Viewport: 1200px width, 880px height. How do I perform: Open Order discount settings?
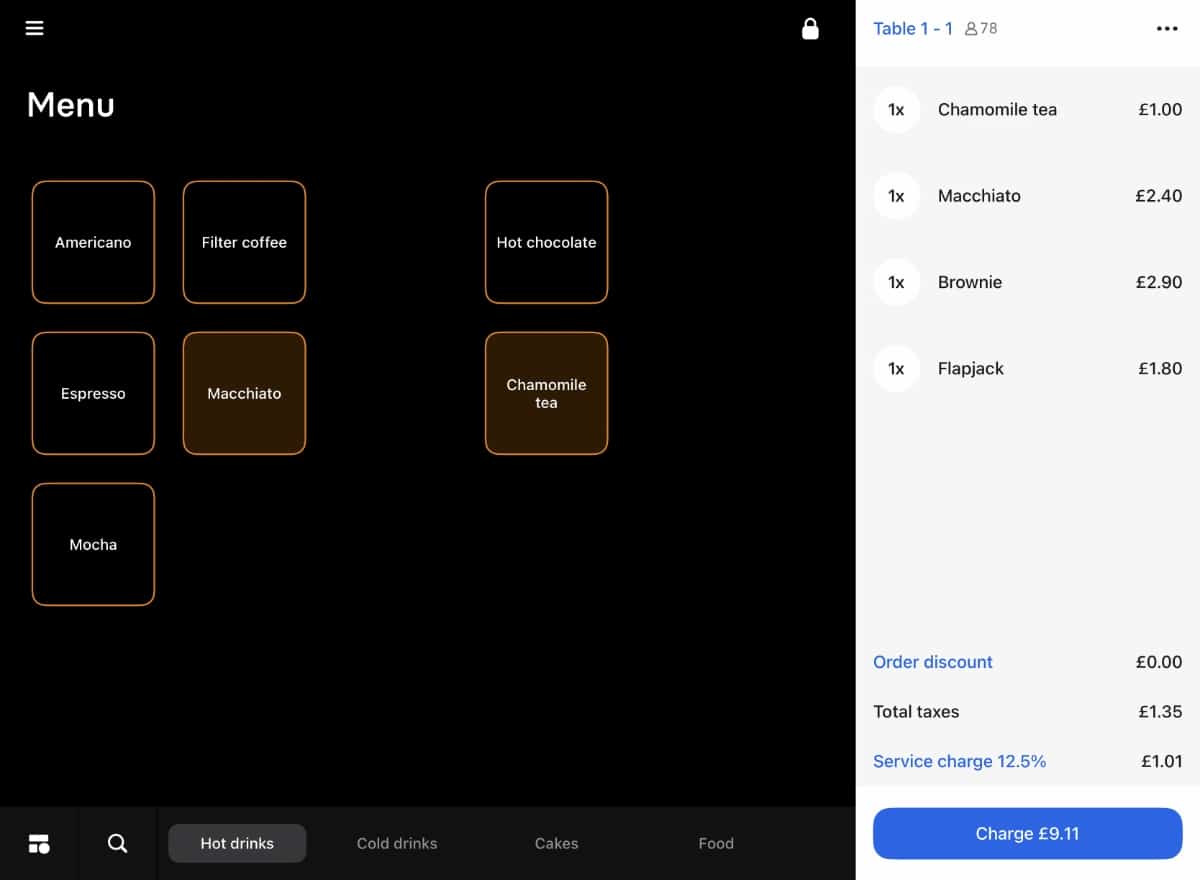(933, 662)
